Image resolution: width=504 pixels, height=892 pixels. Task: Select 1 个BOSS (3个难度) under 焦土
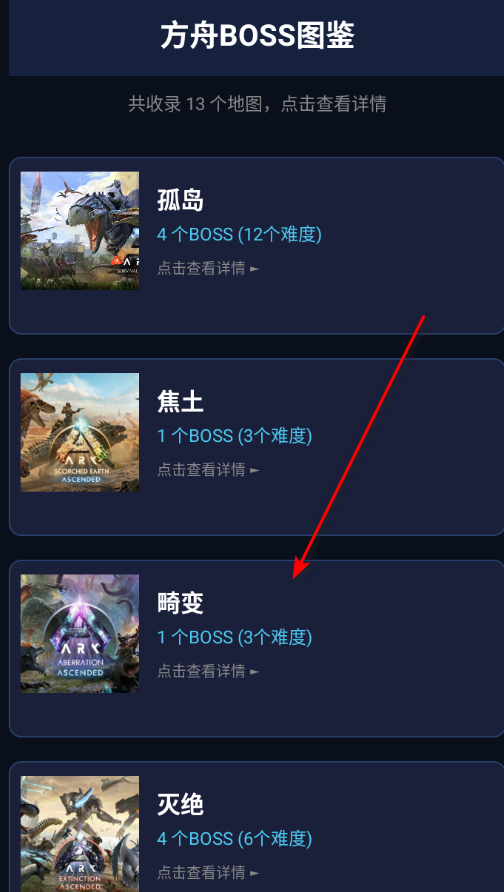pos(235,436)
